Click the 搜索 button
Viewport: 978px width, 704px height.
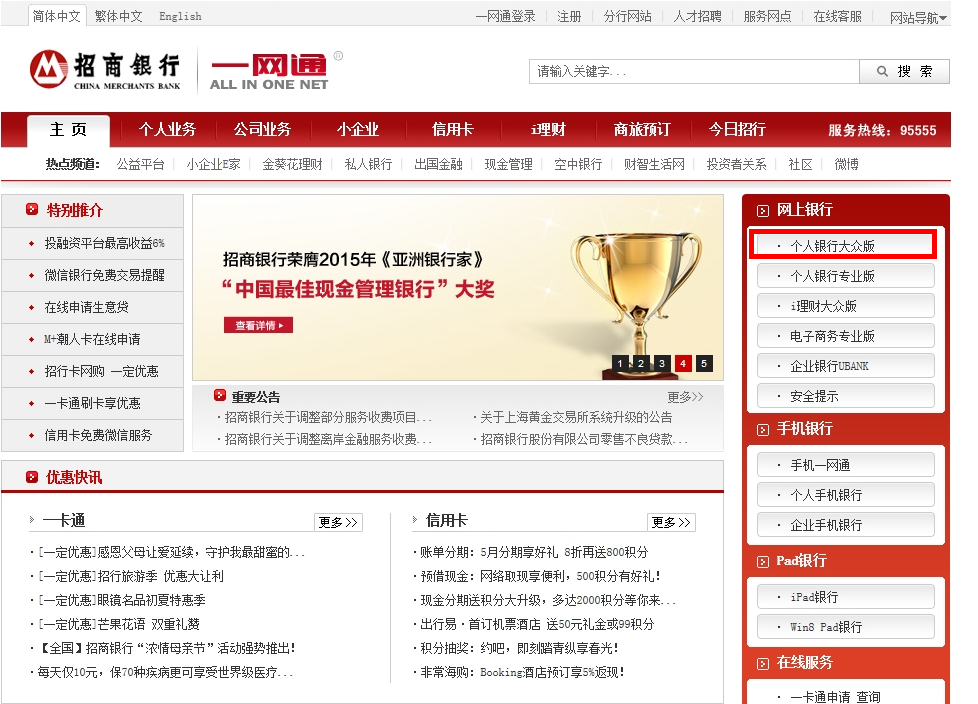904,71
